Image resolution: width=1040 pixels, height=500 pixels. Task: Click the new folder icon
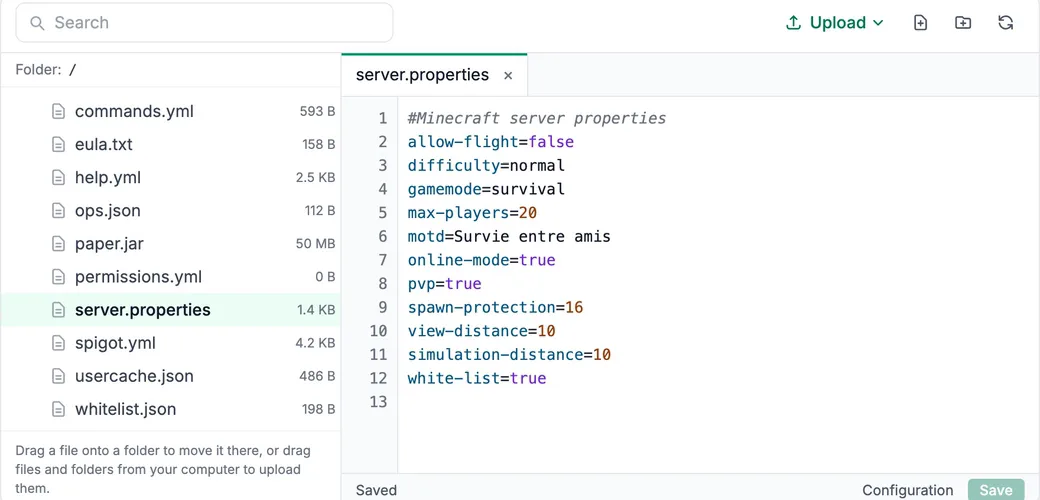(962, 23)
